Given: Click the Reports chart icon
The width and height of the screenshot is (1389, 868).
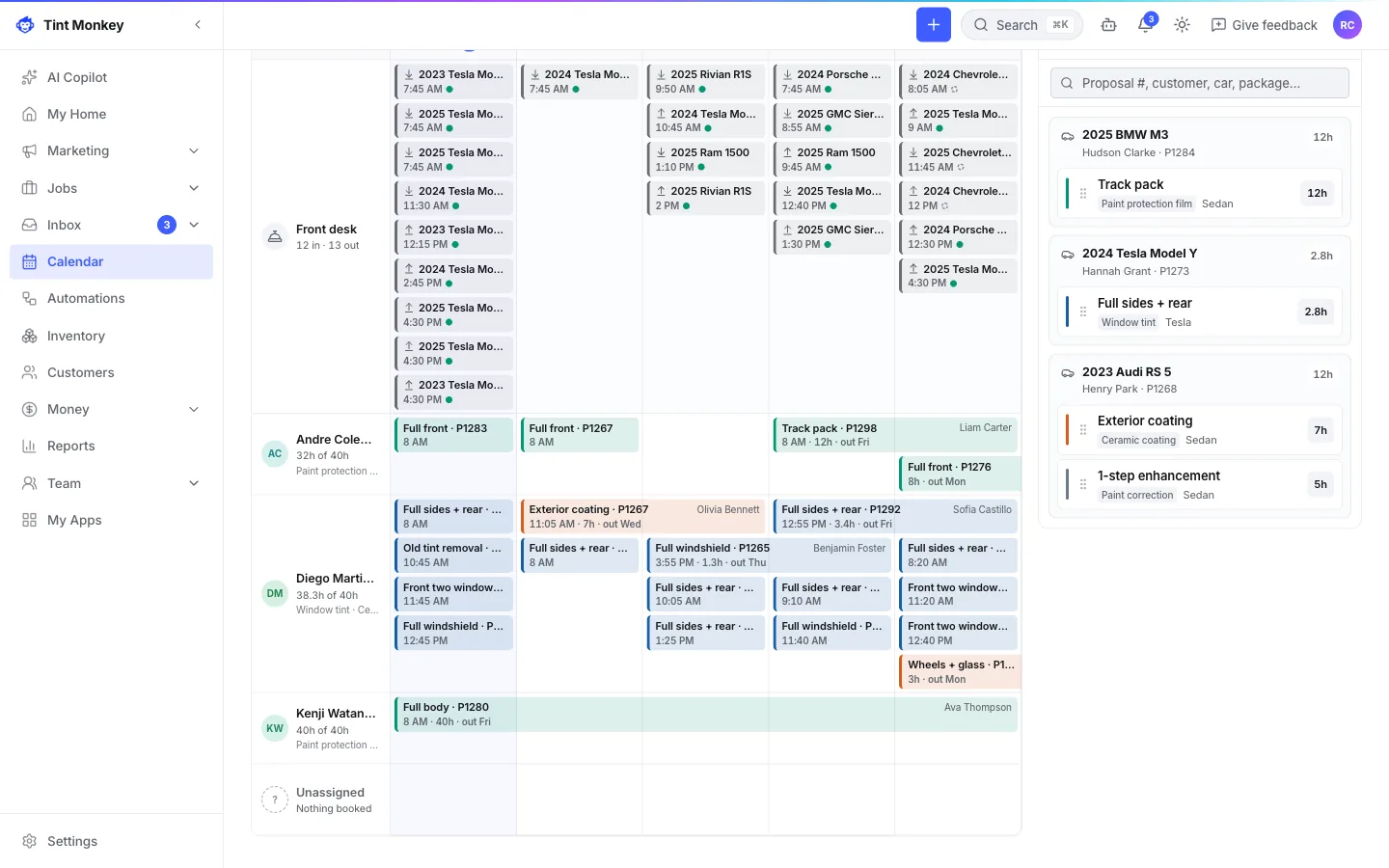Looking at the screenshot, I should click(29, 447).
